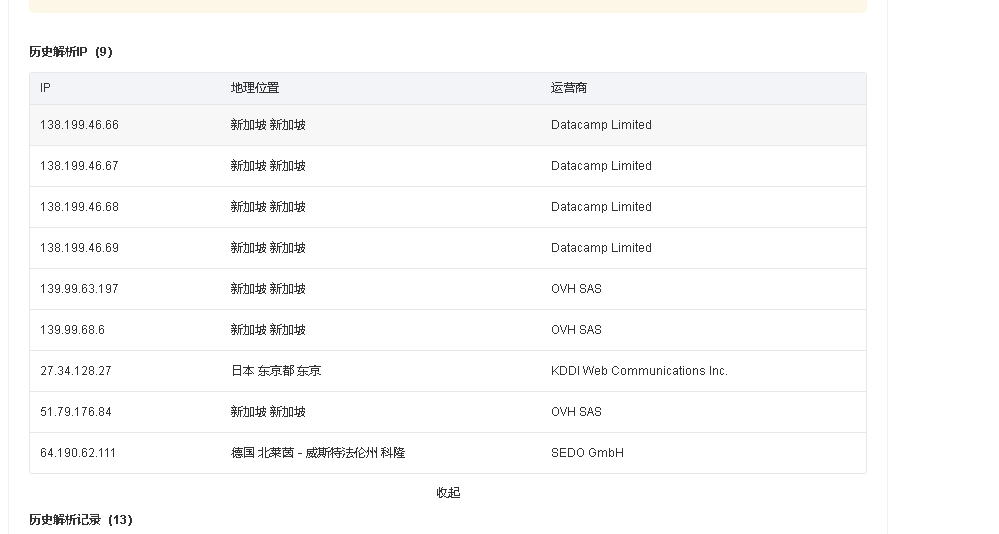Click 新加坡 新加坡 location for 138.199.46.67
This screenshot has height=534, width=999.
[x=268, y=166]
